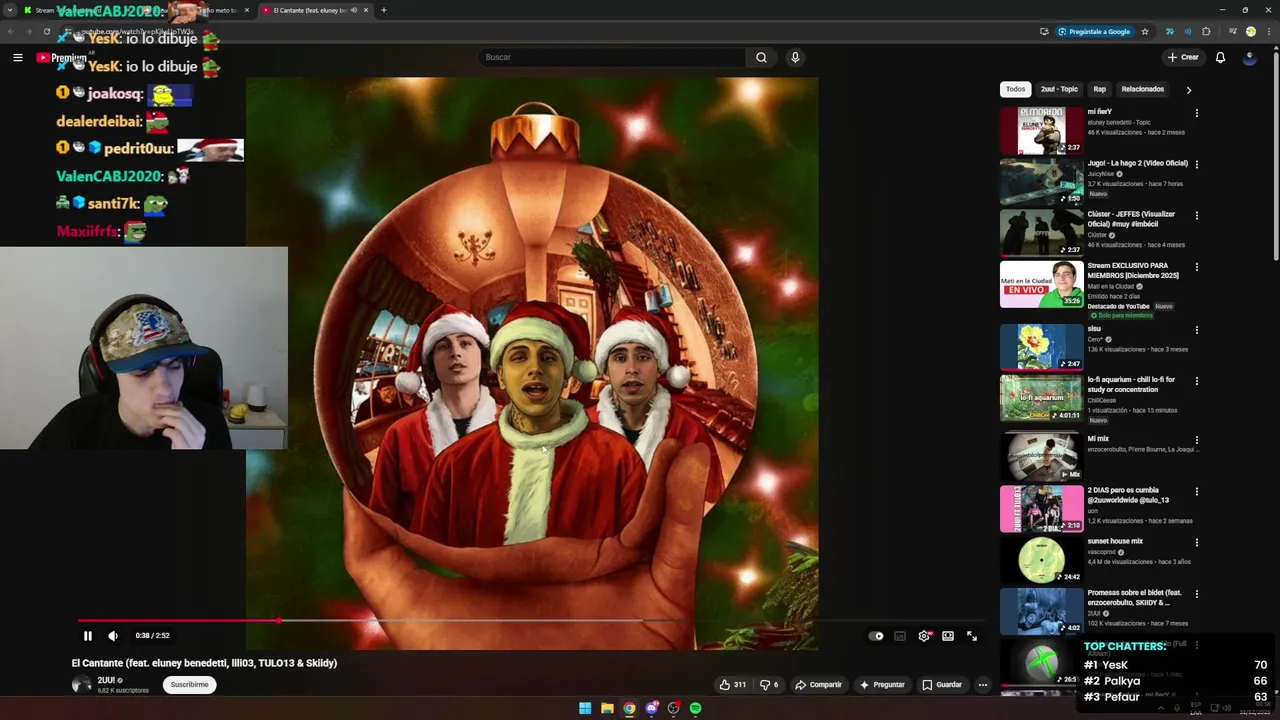Open Chrome extensions puzzle icon

coord(1206,32)
